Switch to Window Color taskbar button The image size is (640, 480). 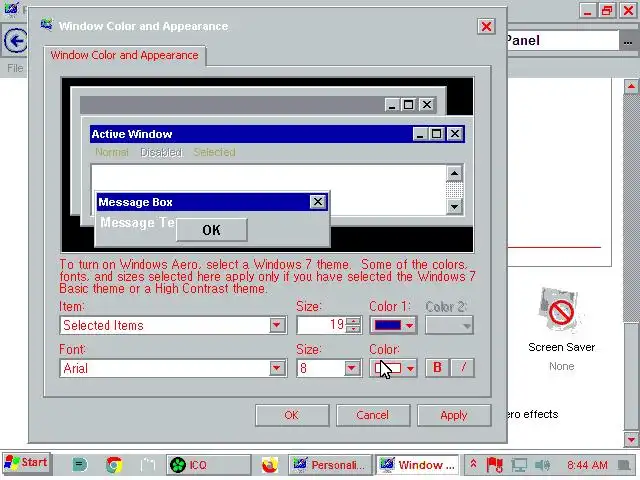point(417,465)
